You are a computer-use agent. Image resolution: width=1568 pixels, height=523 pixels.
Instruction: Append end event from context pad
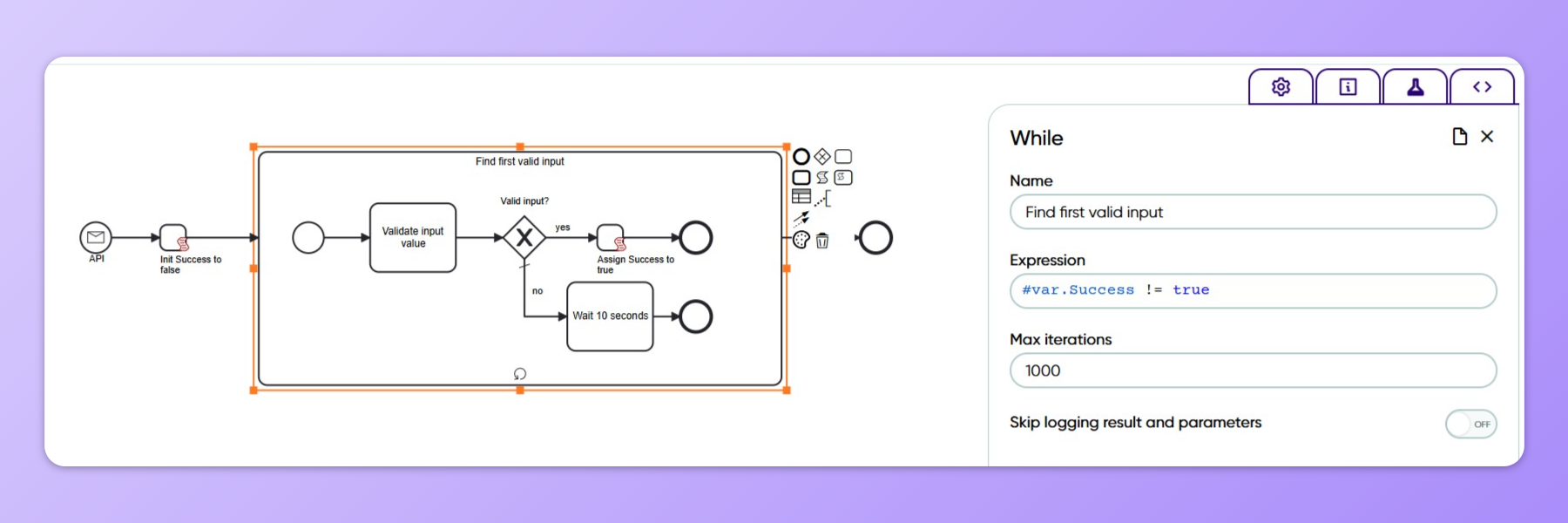point(801,157)
